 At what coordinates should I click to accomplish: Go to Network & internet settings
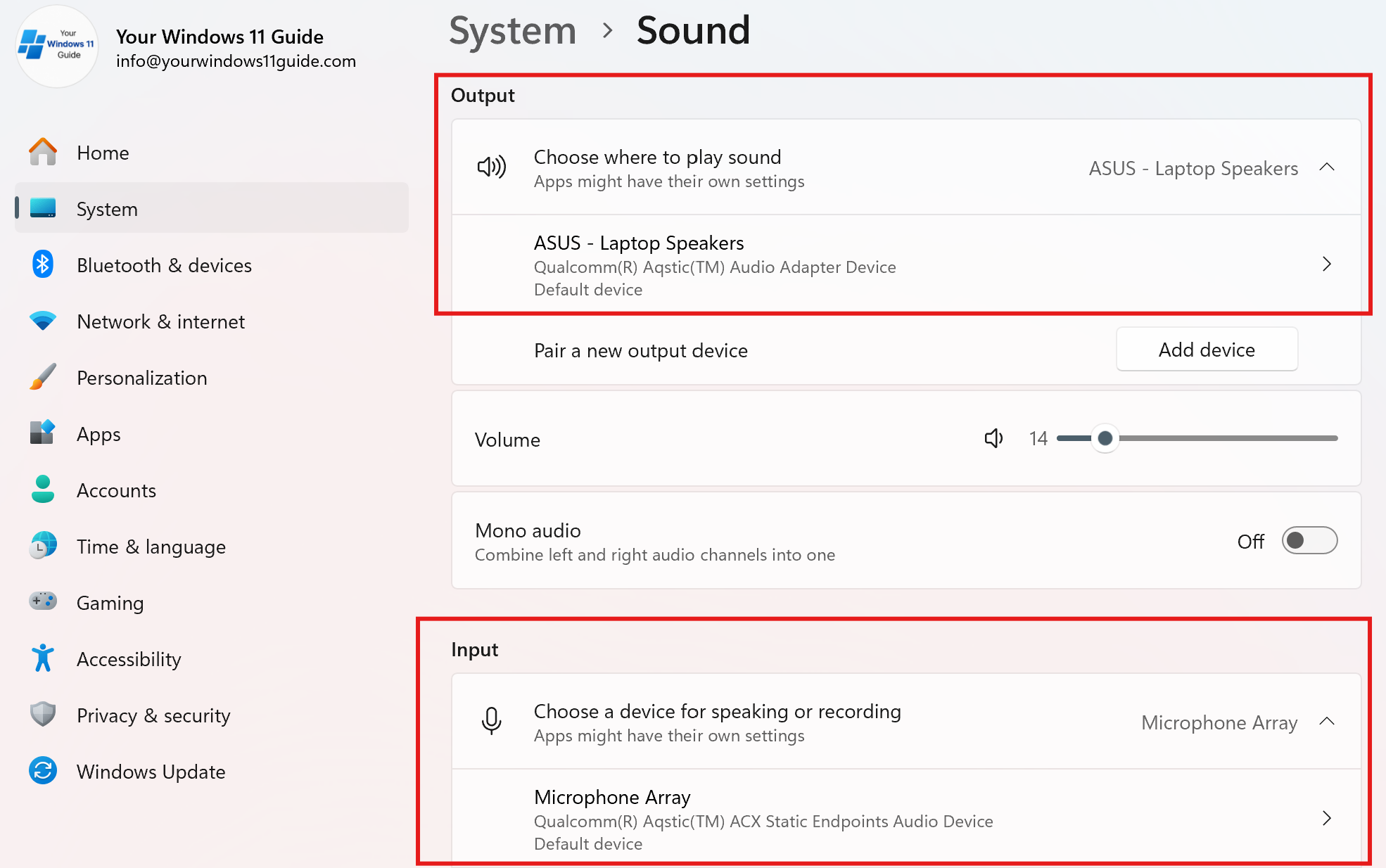211,321
